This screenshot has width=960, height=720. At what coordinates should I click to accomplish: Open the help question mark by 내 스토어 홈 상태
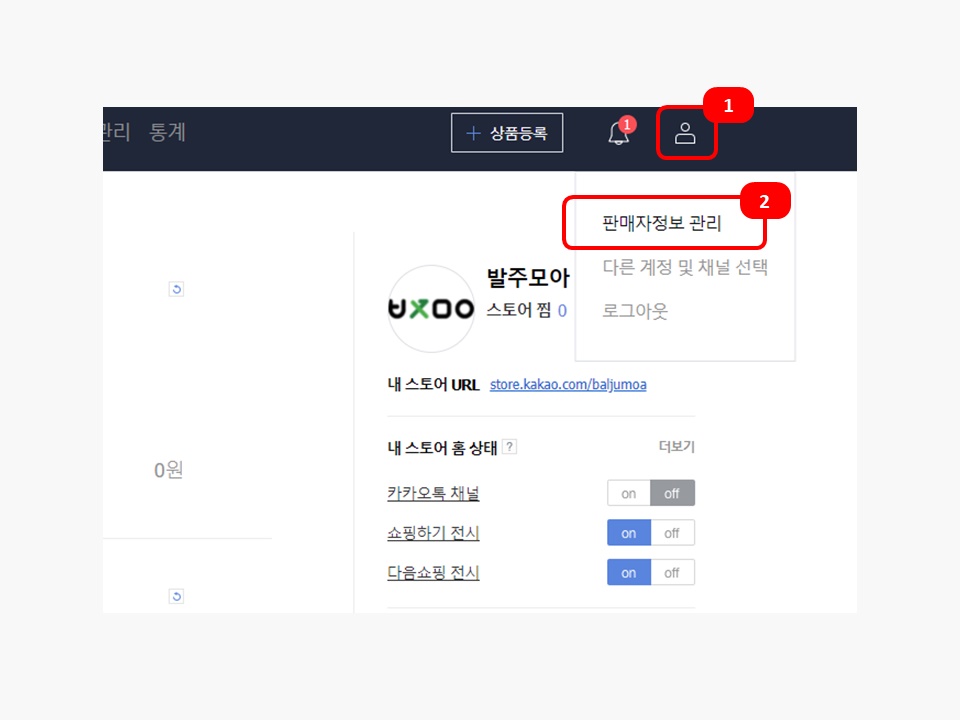click(509, 447)
